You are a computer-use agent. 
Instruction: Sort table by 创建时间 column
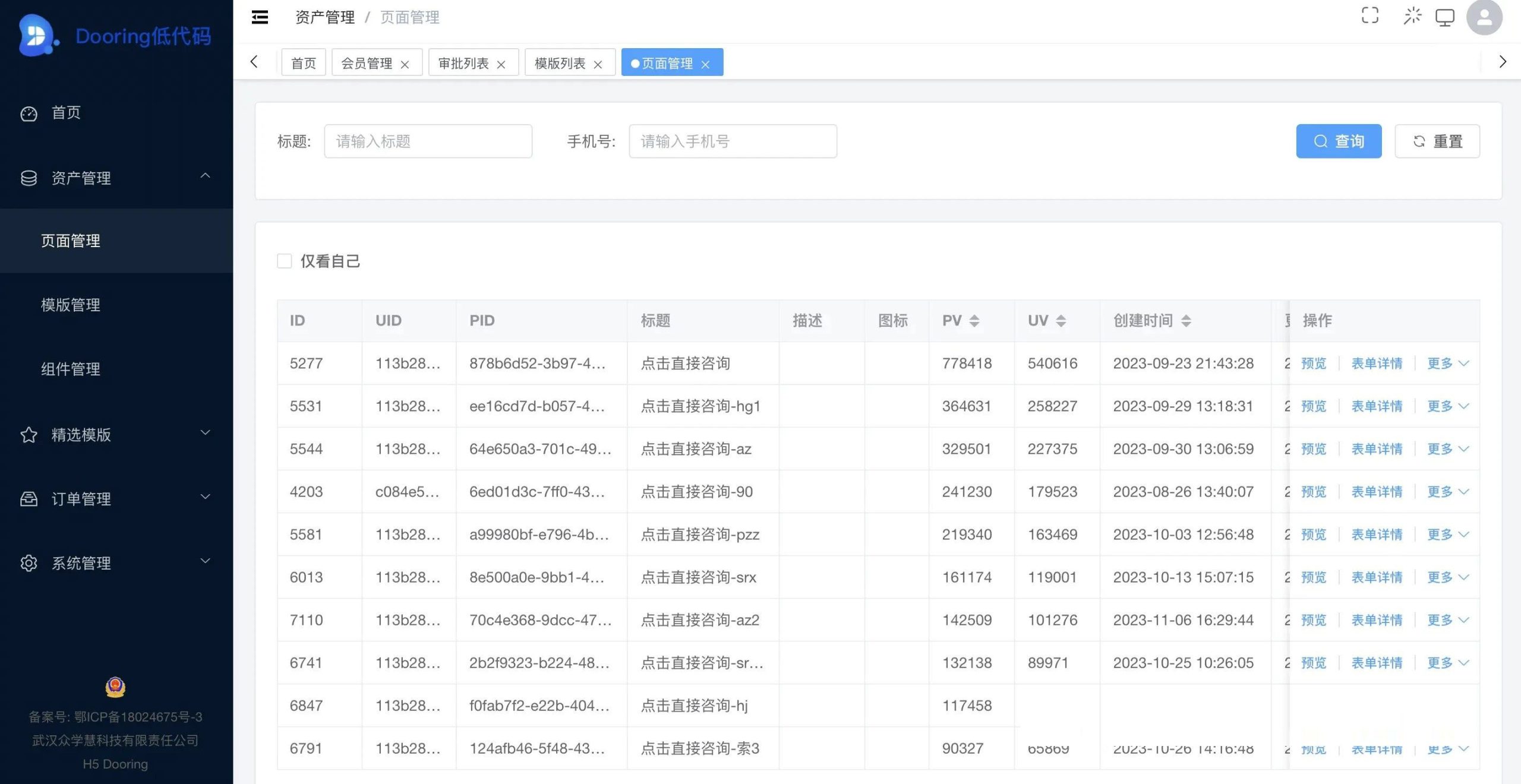coord(1185,321)
